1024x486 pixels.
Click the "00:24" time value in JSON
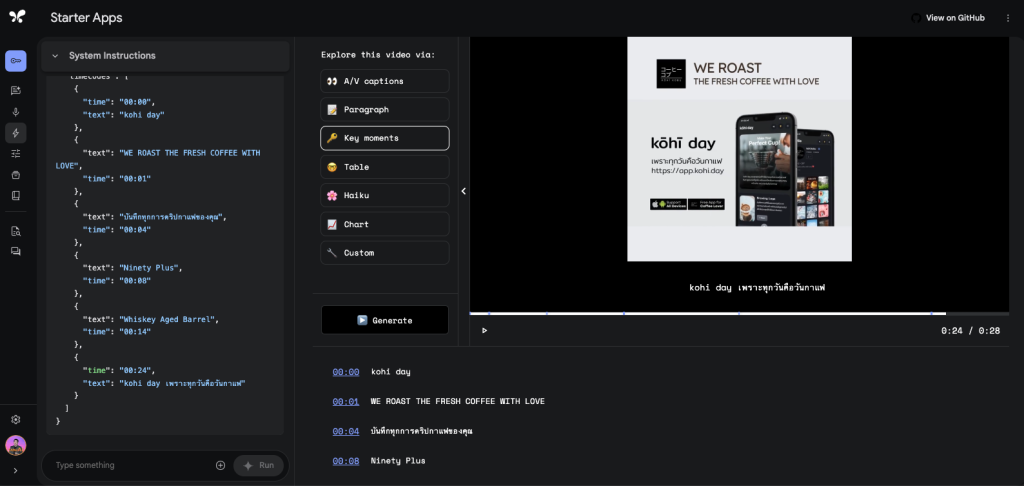click(135, 370)
